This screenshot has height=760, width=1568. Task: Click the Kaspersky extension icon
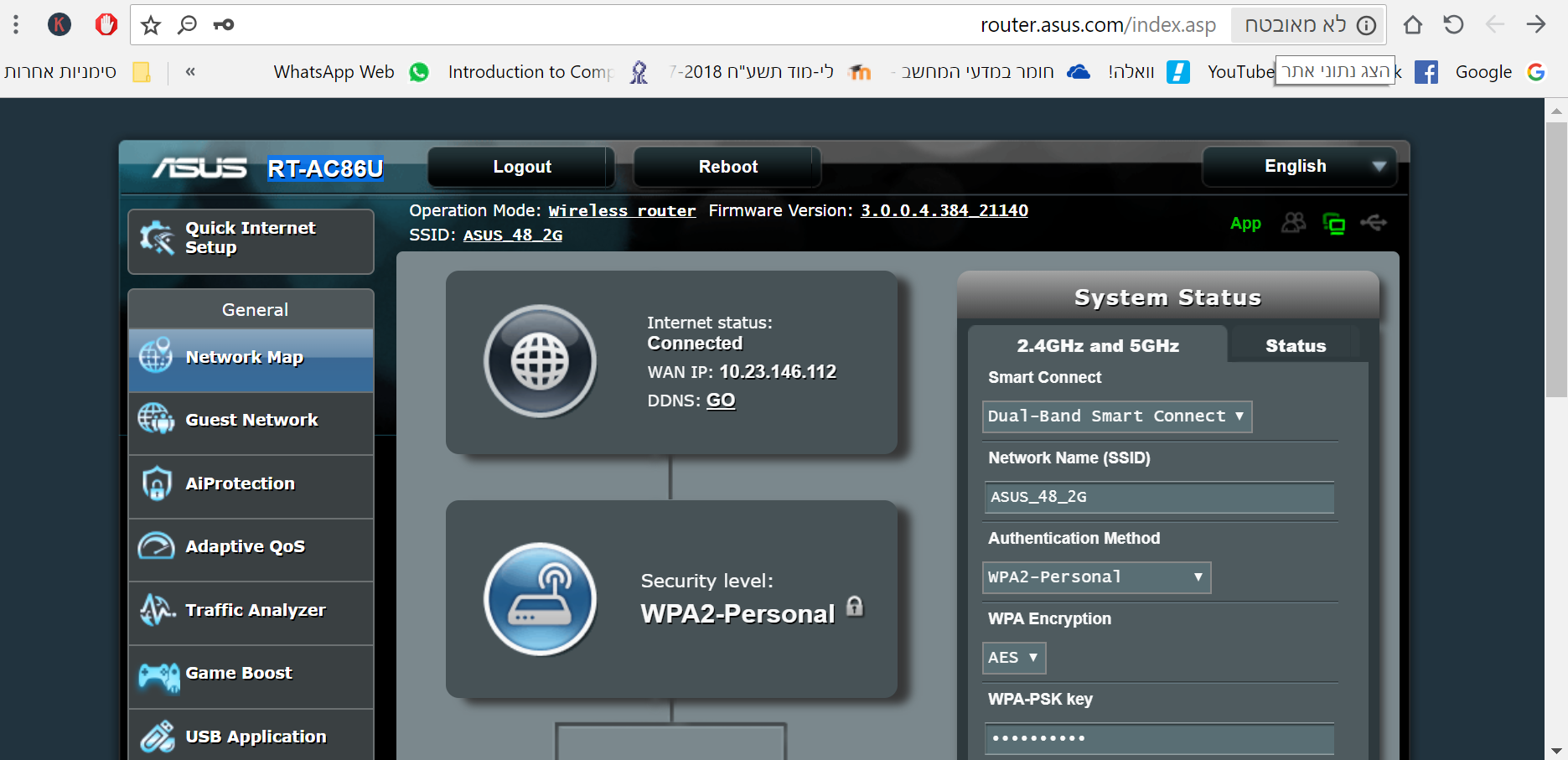click(x=59, y=24)
